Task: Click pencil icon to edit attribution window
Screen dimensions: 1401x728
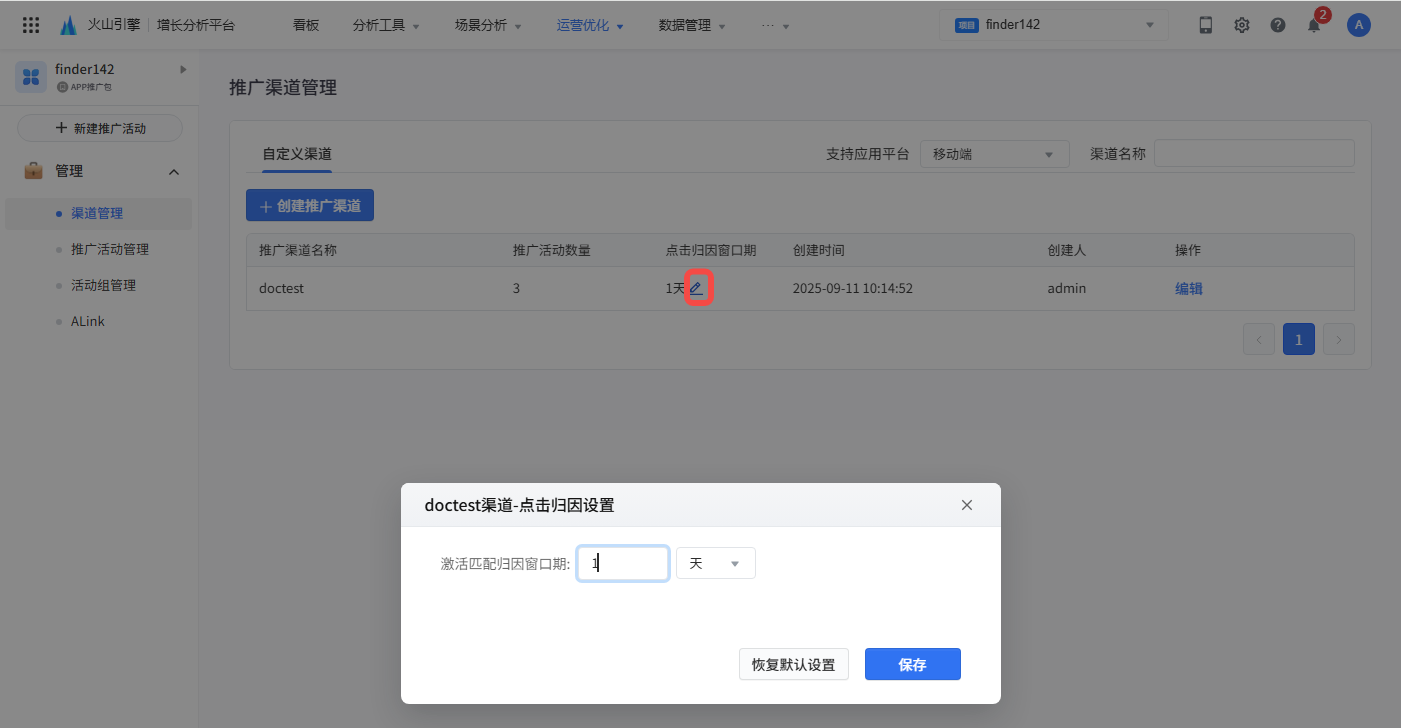Action: click(696, 288)
